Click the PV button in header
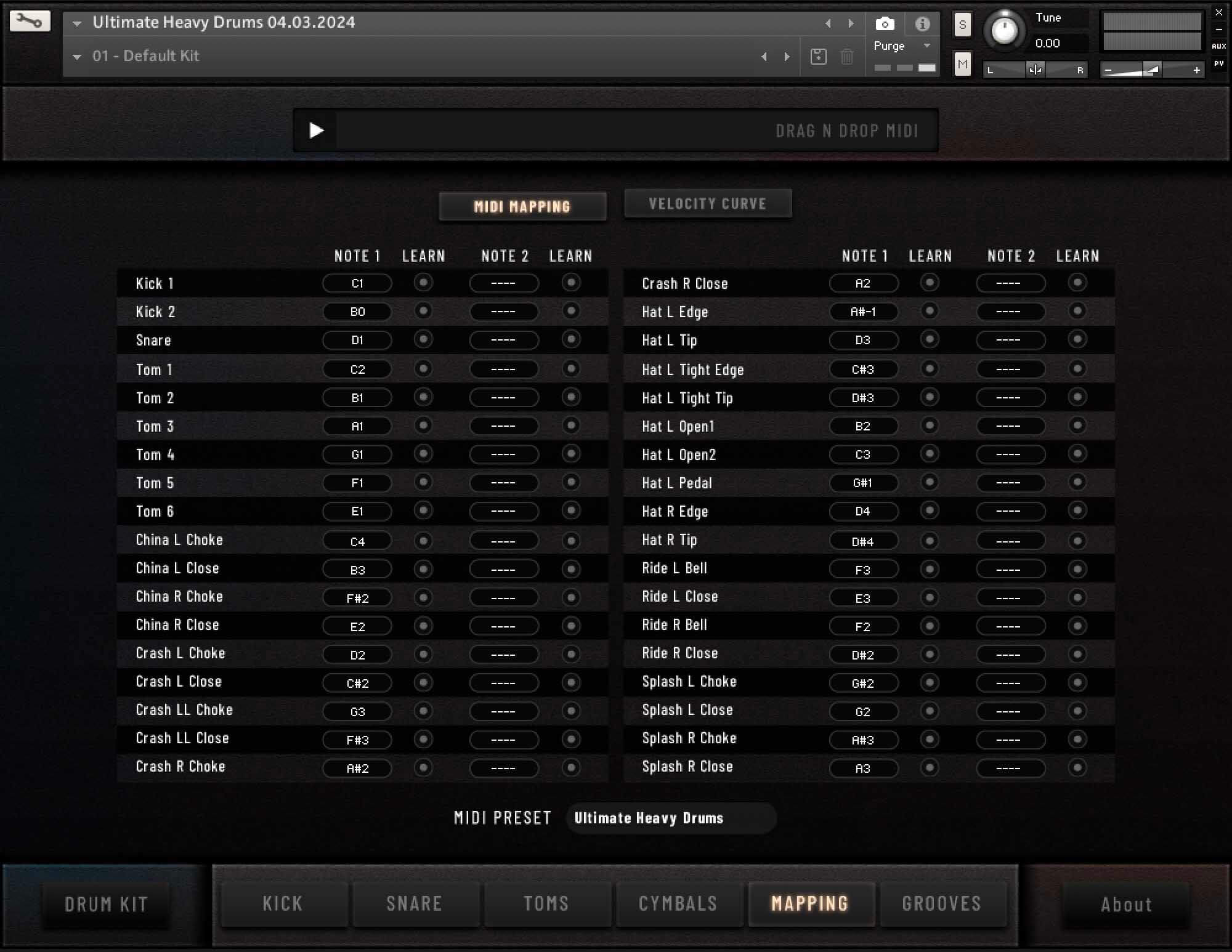1232x952 pixels. [1218, 63]
